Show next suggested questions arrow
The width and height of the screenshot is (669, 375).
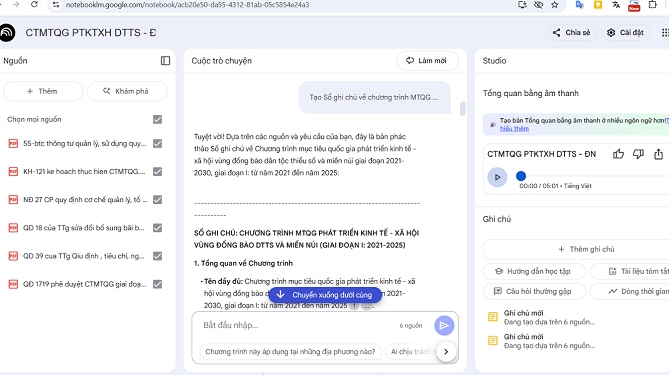tap(446, 352)
